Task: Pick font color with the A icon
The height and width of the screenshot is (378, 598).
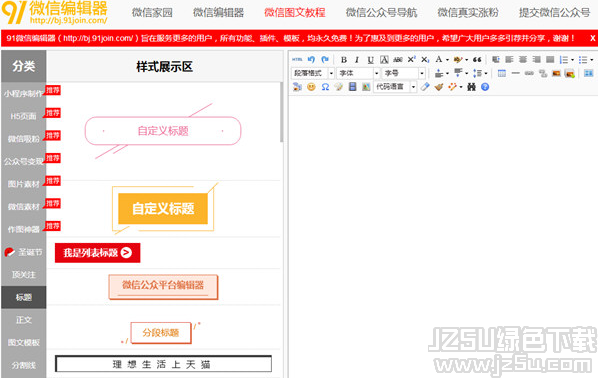Action: click(x=439, y=60)
